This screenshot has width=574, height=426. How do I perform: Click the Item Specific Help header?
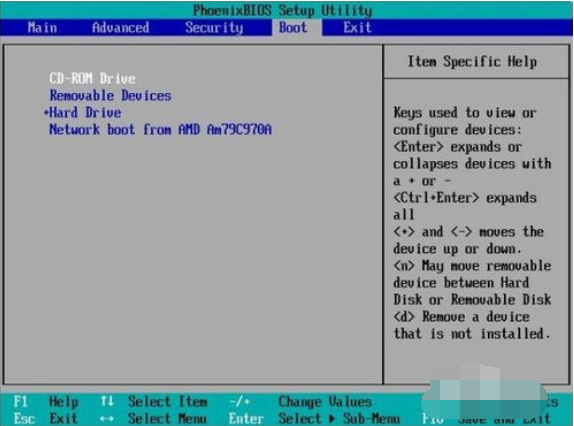(472, 61)
